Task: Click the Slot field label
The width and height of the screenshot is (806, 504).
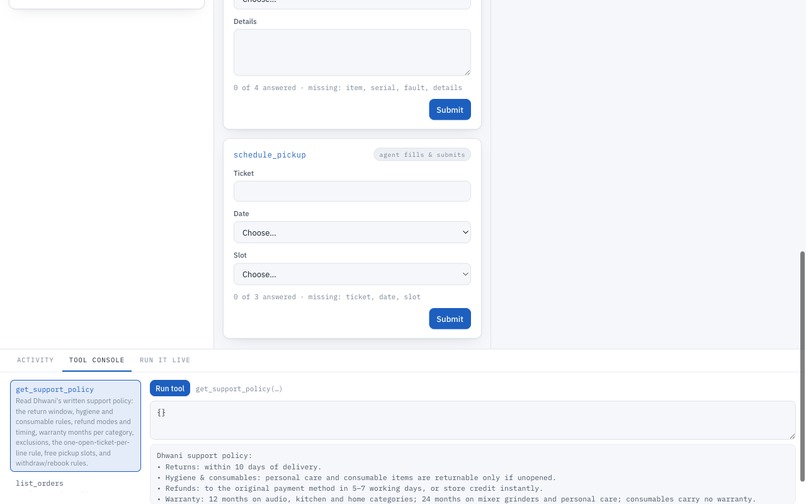Action: click(240, 255)
